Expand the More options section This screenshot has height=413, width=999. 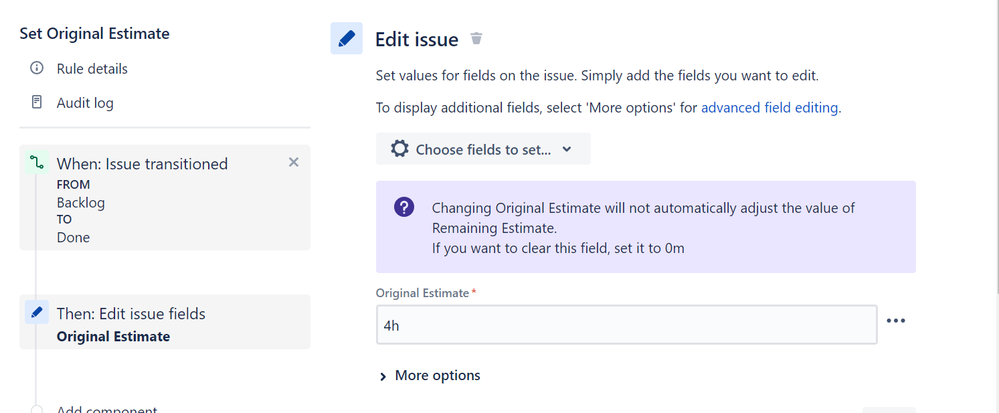430,375
